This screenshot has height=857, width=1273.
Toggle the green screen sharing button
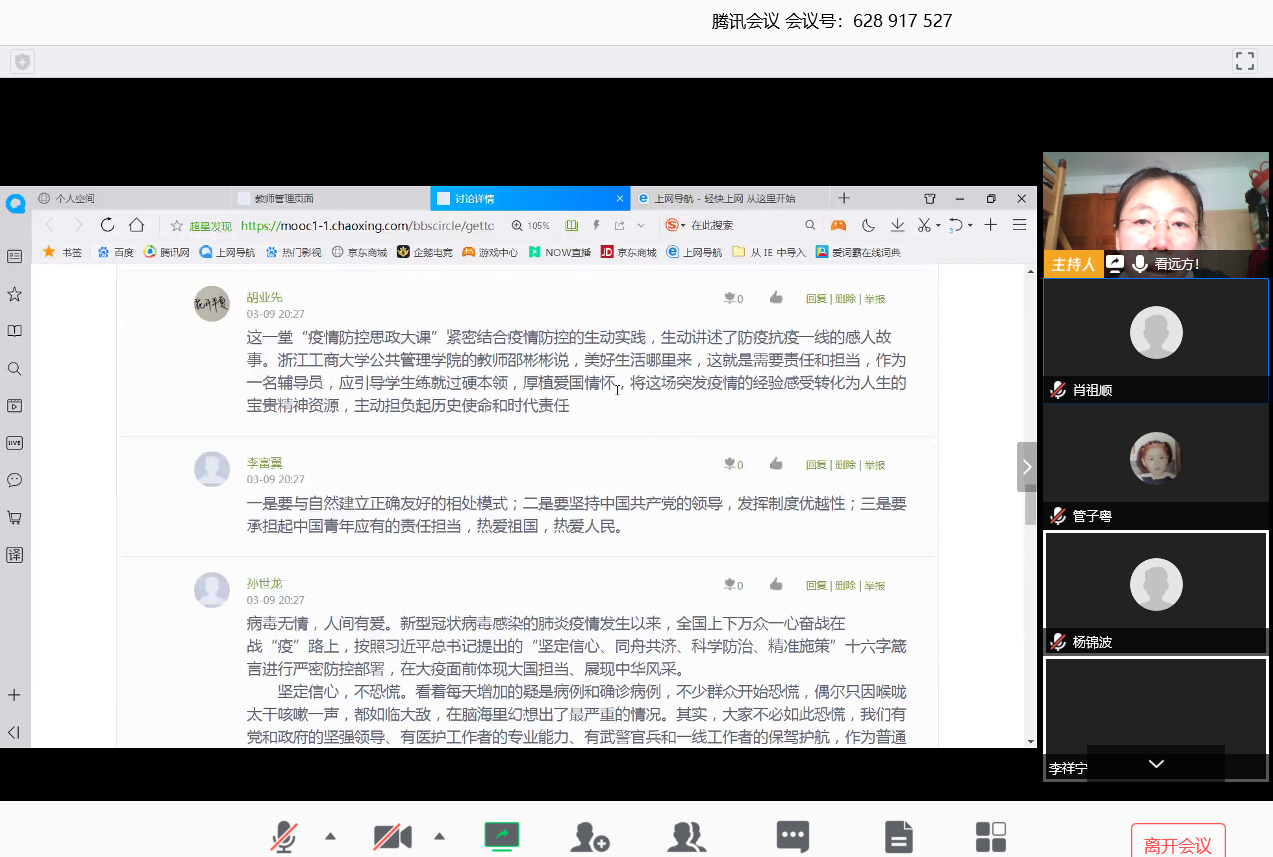[x=502, y=836]
